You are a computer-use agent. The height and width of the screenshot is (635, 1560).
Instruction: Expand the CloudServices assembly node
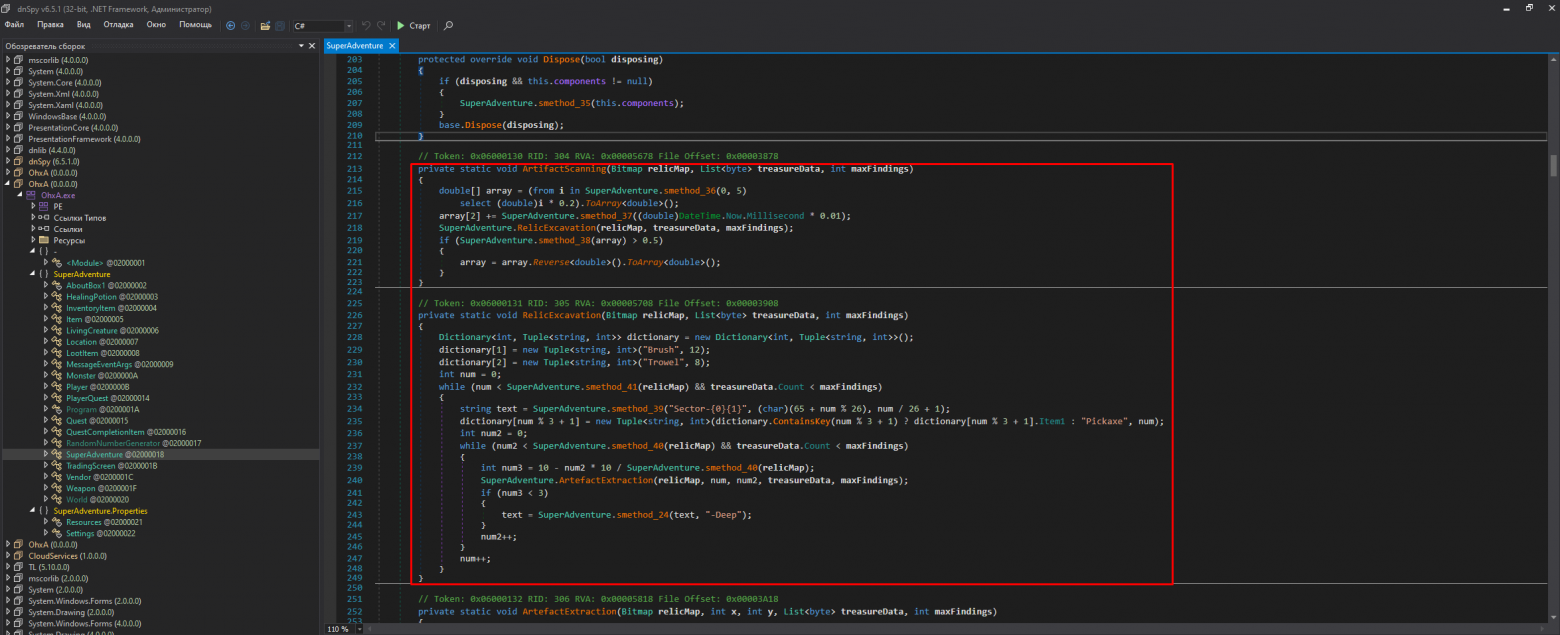[x=7, y=556]
